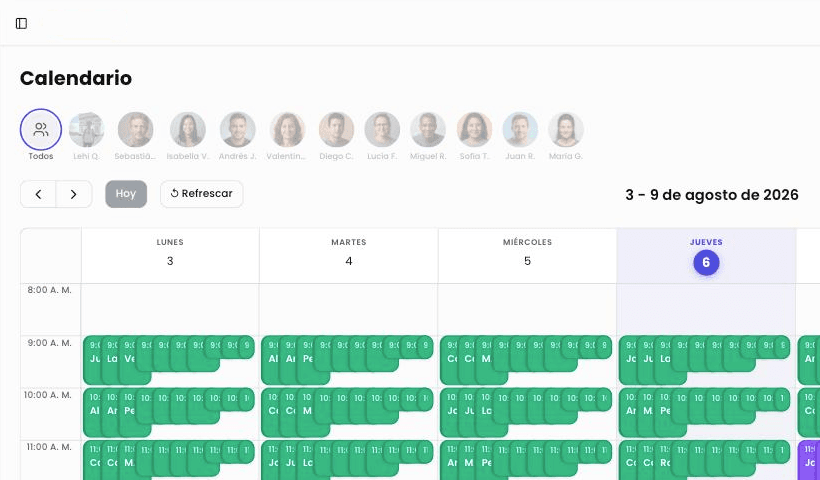Viewport: 820px width, 480px height.
Task: Click the Calendario page title
Action: pyautogui.click(x=76, y=78)
